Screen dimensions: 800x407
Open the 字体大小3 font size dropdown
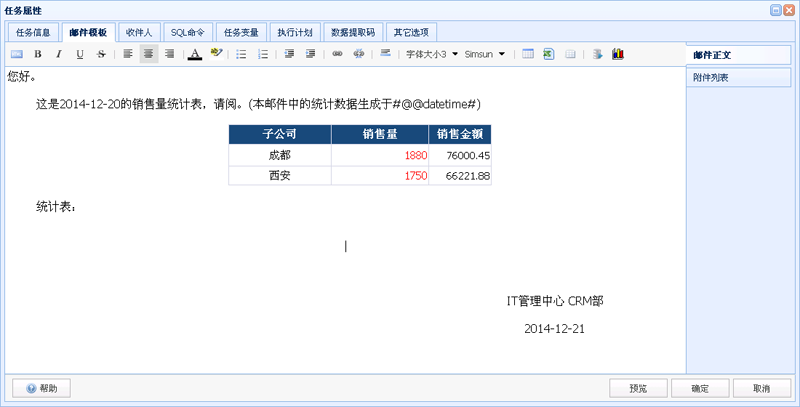pyautogui.click(x=432, y=54)
